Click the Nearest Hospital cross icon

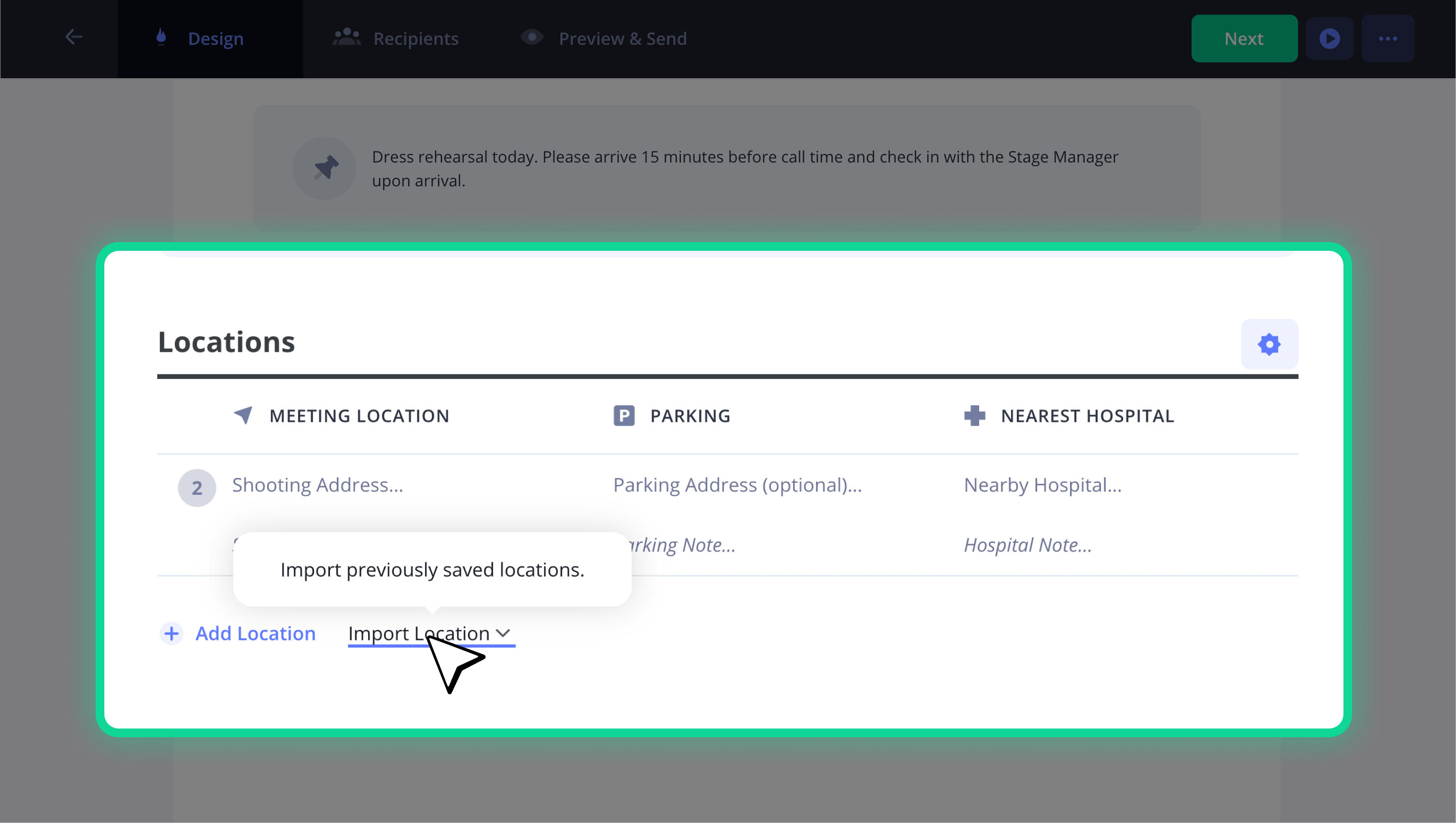click(974, 416)
